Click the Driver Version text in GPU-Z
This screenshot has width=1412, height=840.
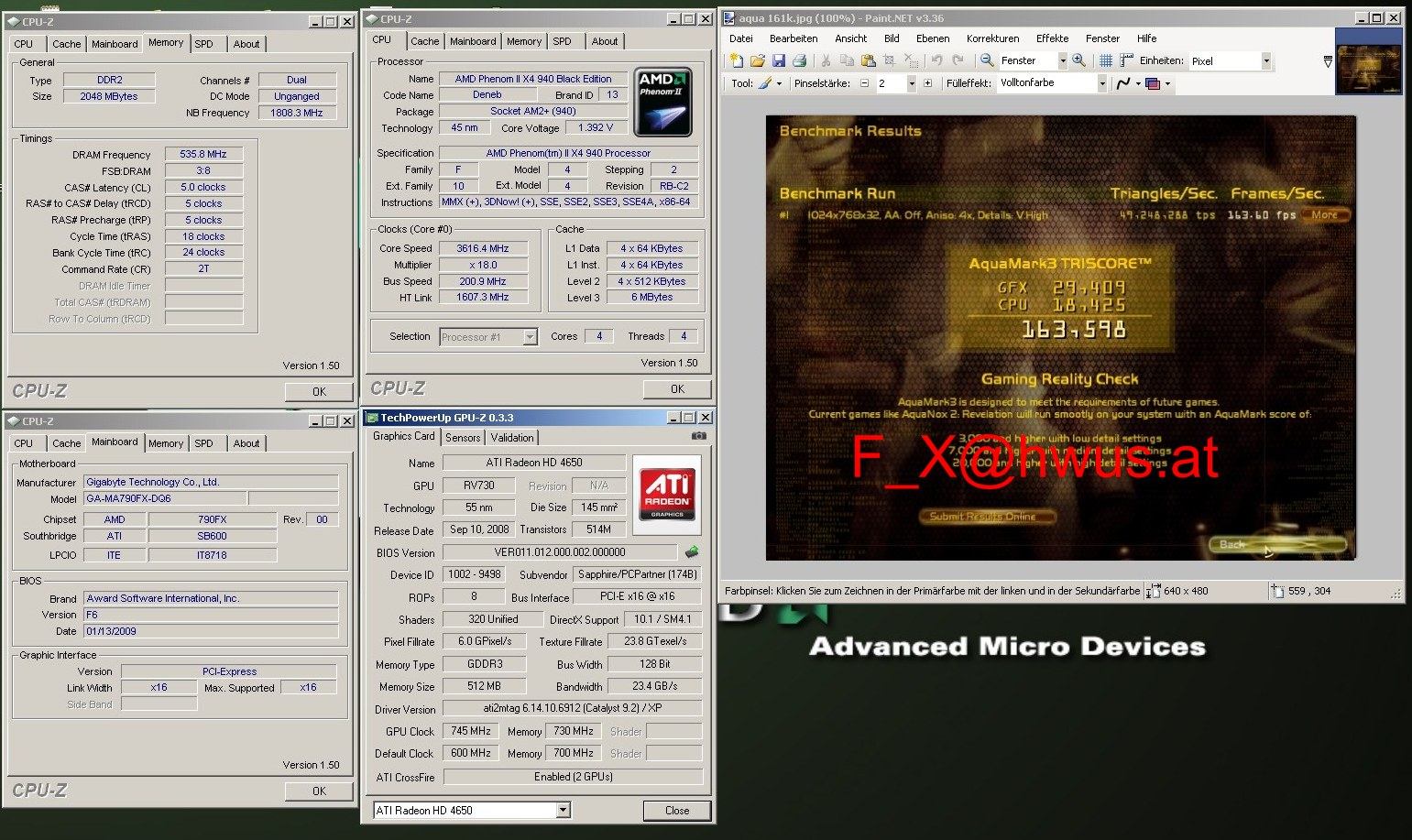[572, 709]
